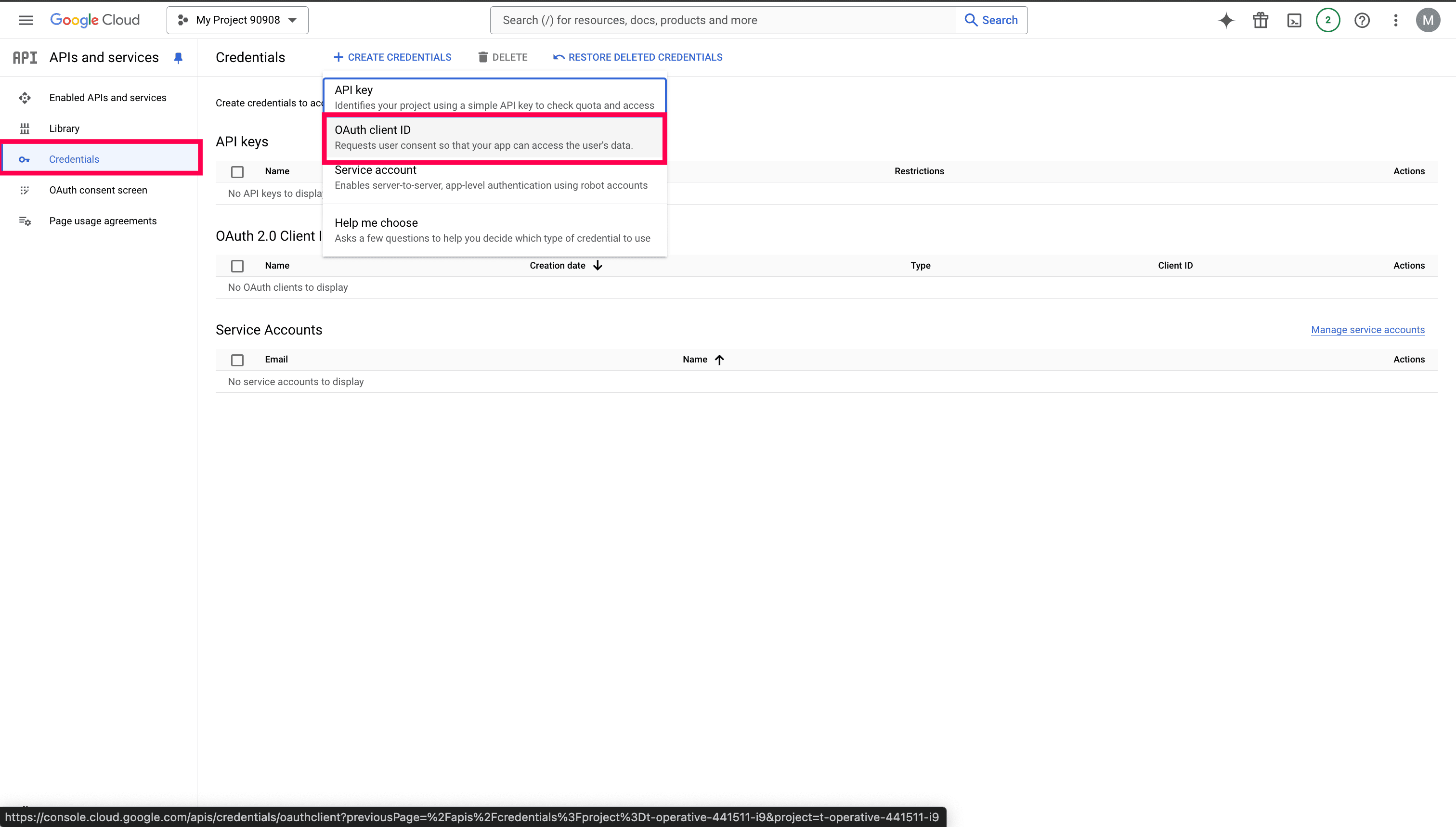Click the 'No service accounts to display' text
Screen dimensions: 1456x827
pyautogui.click(x=296, y=382)
